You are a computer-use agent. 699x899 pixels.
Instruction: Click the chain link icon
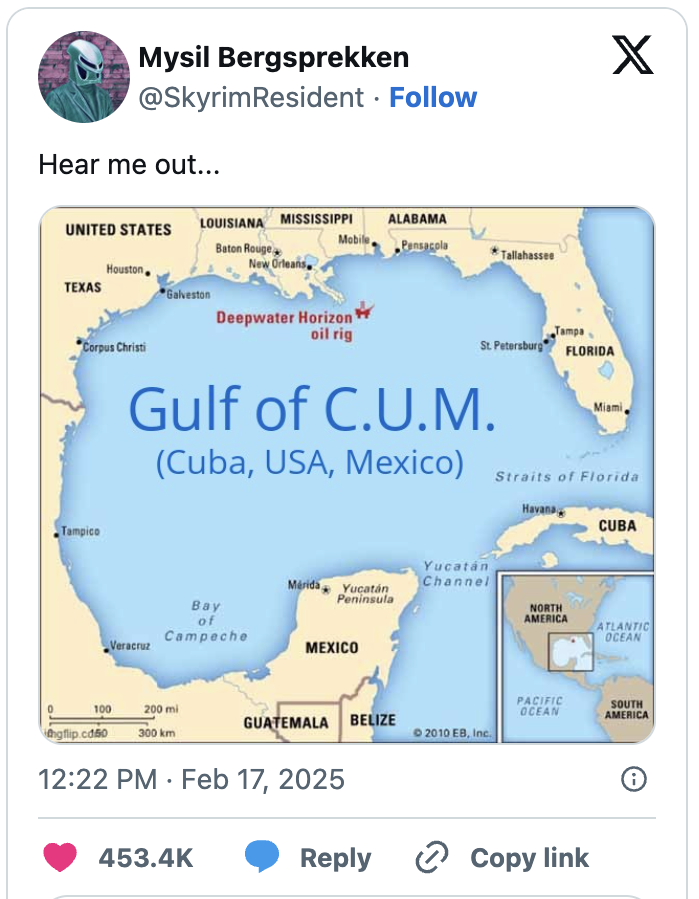pyautogui.click(x=433, y=858)
